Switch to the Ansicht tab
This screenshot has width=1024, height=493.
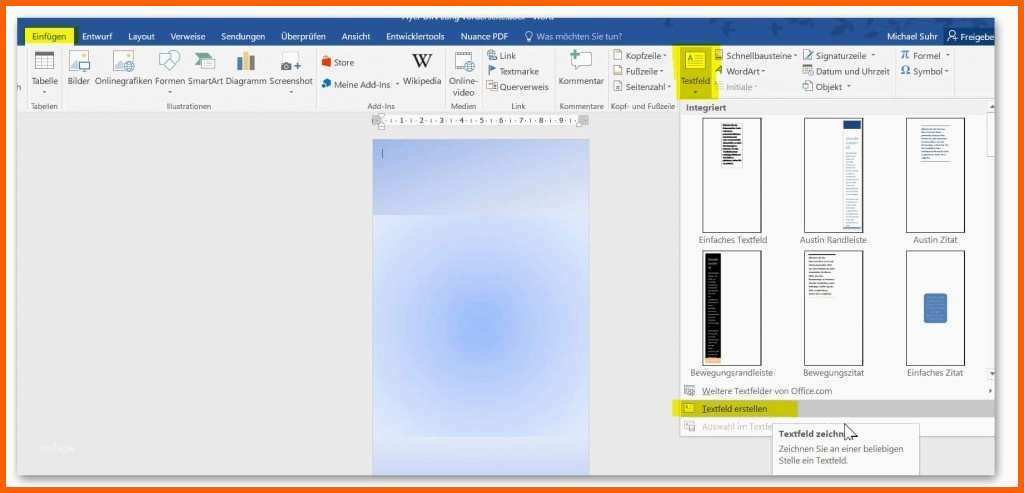tap(356, 37)
